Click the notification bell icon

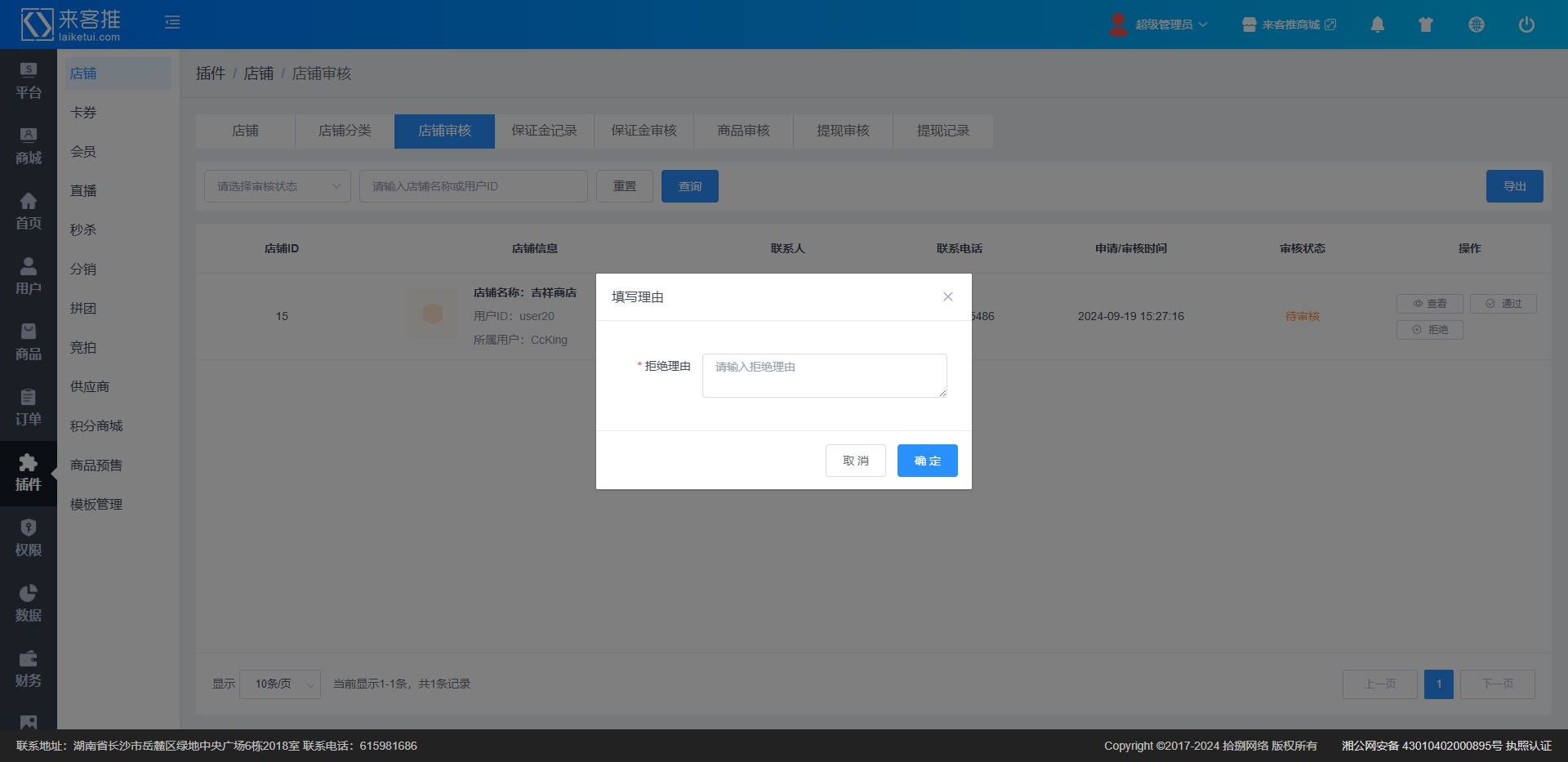1377,25
